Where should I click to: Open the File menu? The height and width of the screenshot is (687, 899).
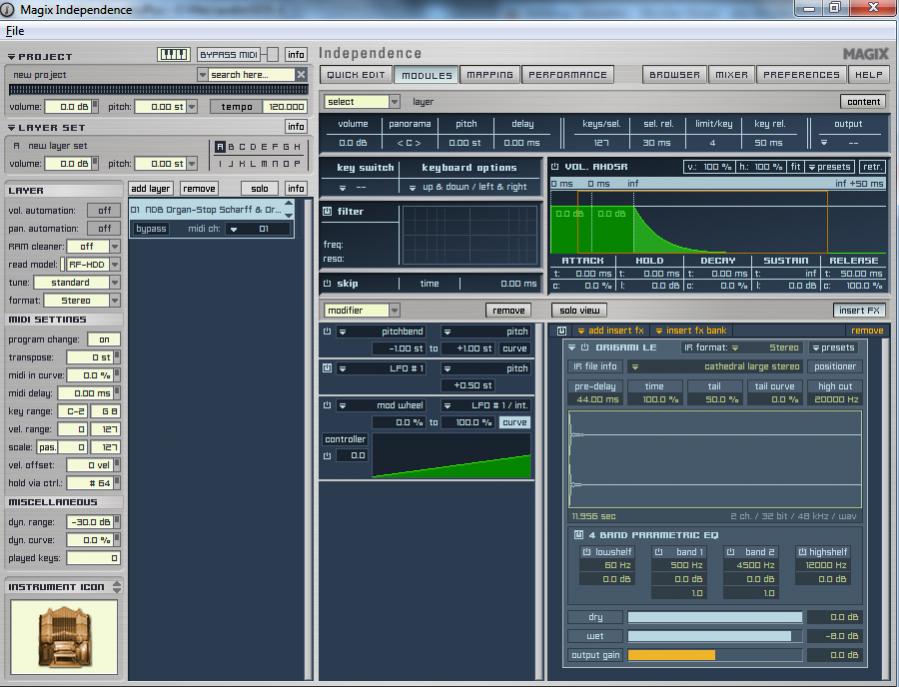(15, 31)
